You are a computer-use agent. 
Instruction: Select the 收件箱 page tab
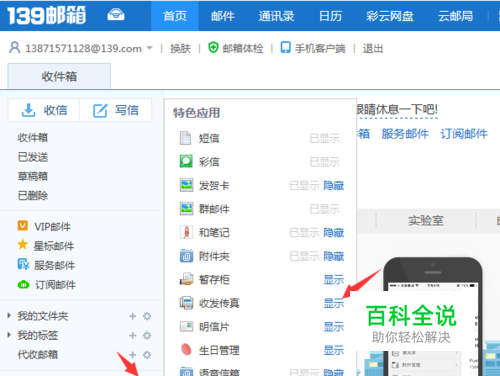[x=59, y=76]
